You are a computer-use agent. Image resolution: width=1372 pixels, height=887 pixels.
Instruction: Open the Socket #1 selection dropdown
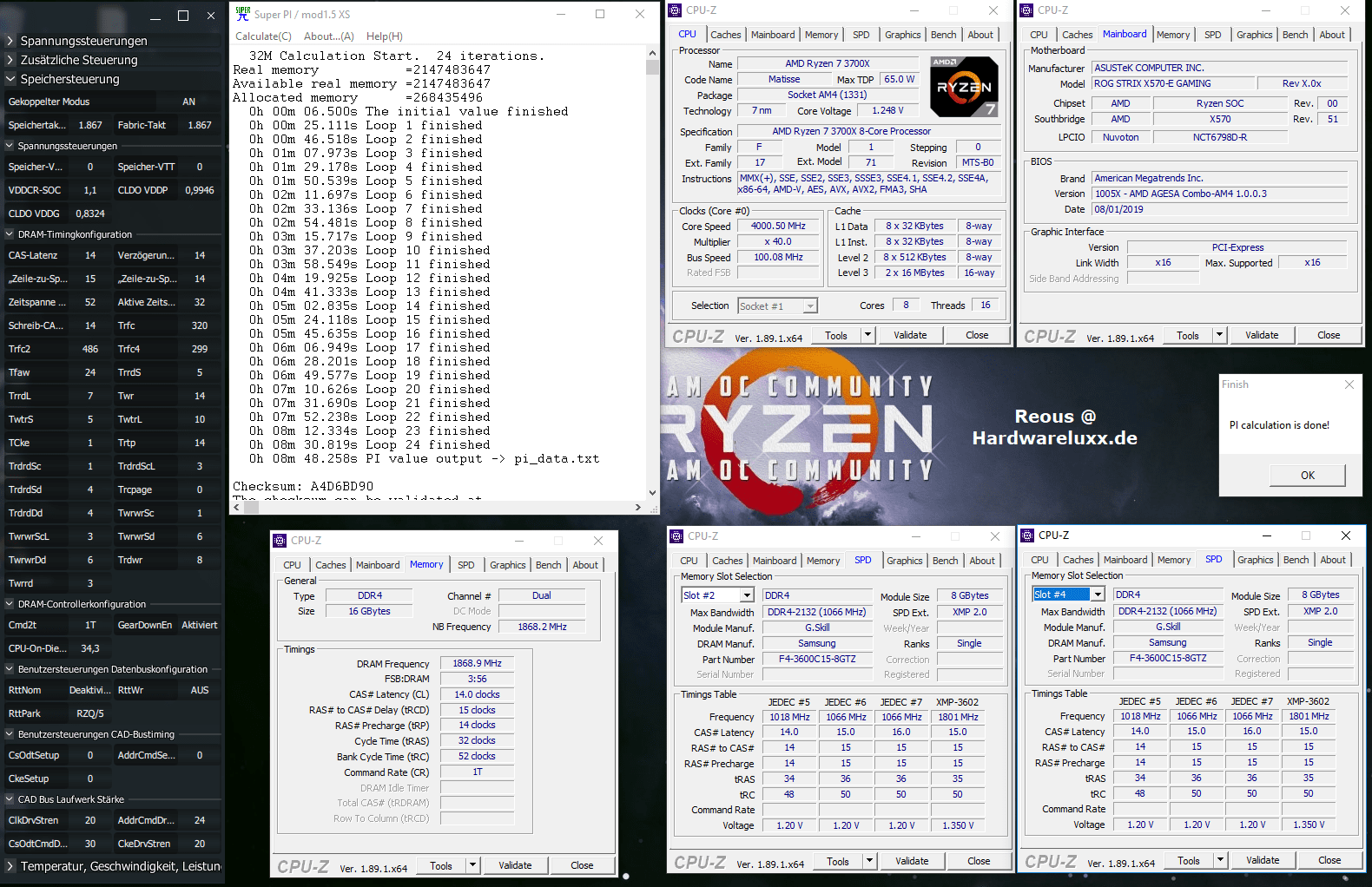click(x=810, y=306)
